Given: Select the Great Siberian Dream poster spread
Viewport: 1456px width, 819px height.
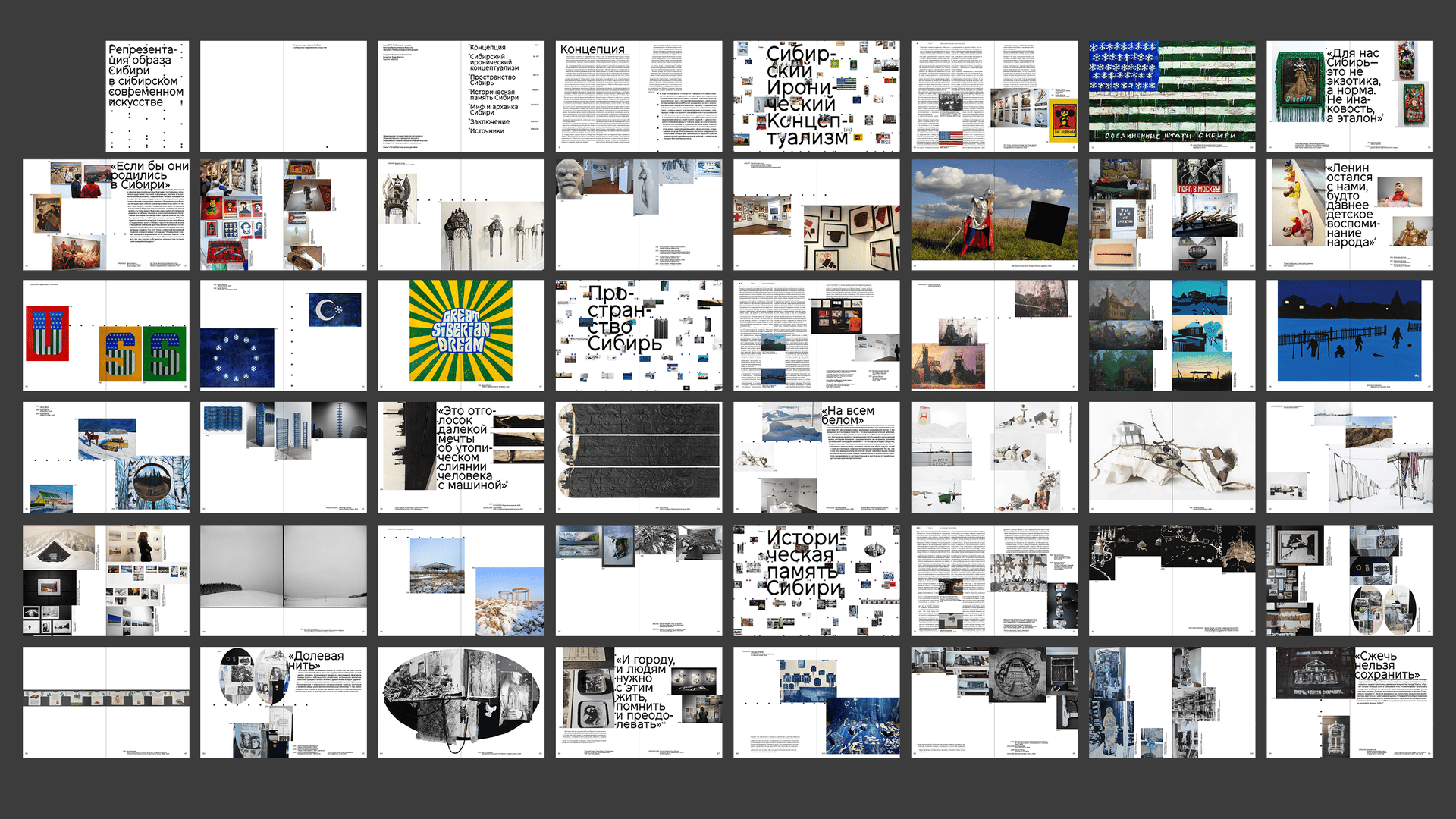Looking at the screenshot, I should [x=461, y=336].
